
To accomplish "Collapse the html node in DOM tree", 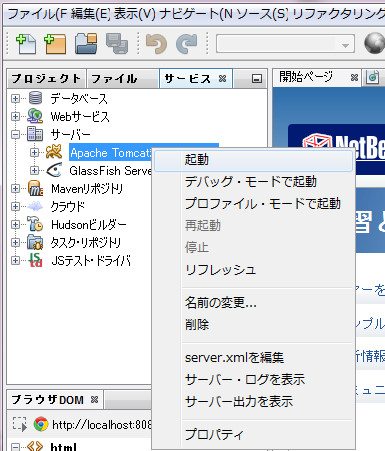I will click(x=15, y=446).
